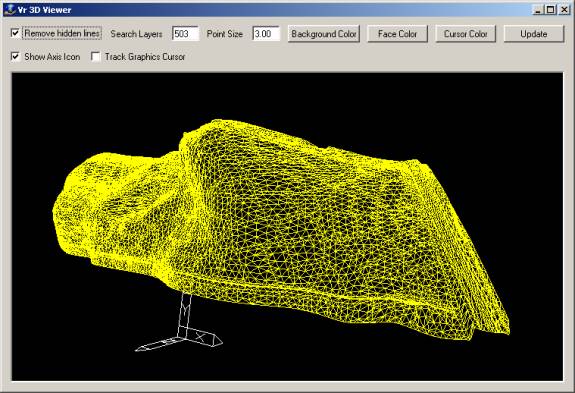Maximize the Vr 3D Viewer window
Image resolution: width=575 pixels, height=393 pixels.
pos(550,10)
